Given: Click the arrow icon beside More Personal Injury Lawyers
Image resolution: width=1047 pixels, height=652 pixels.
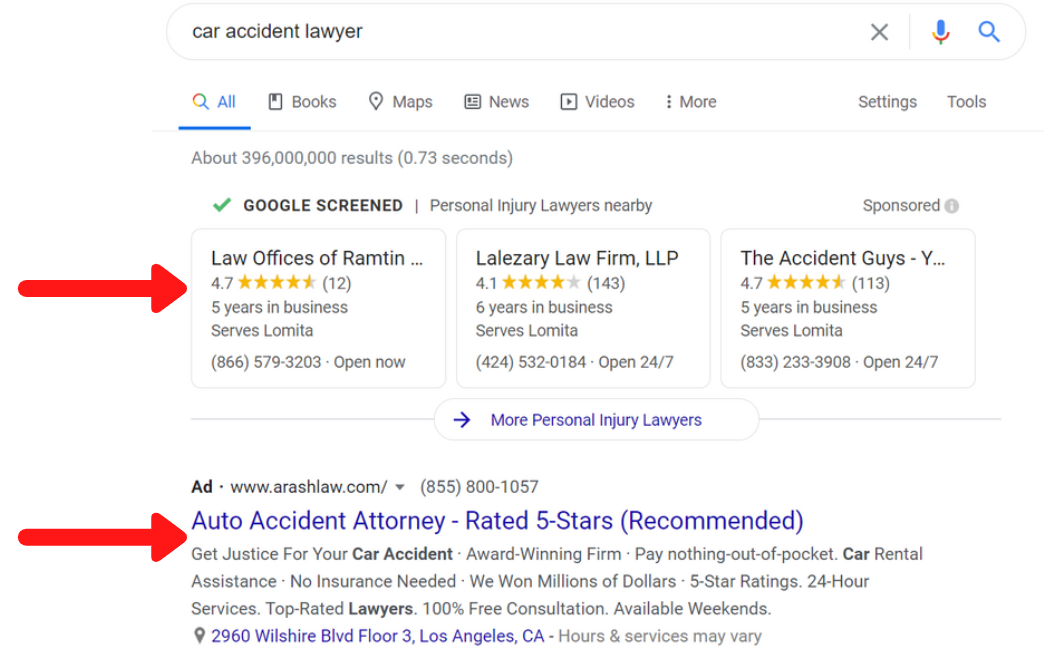Looking at the screenshot, I should point(461,420).
